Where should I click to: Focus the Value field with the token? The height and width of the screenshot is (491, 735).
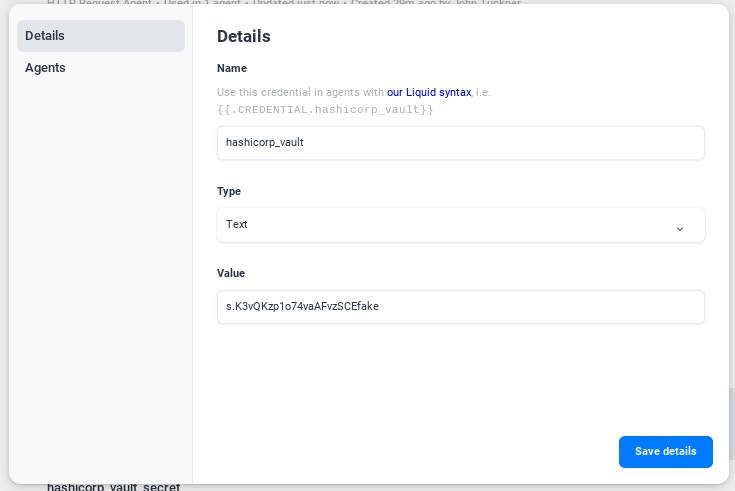[460, 307]
